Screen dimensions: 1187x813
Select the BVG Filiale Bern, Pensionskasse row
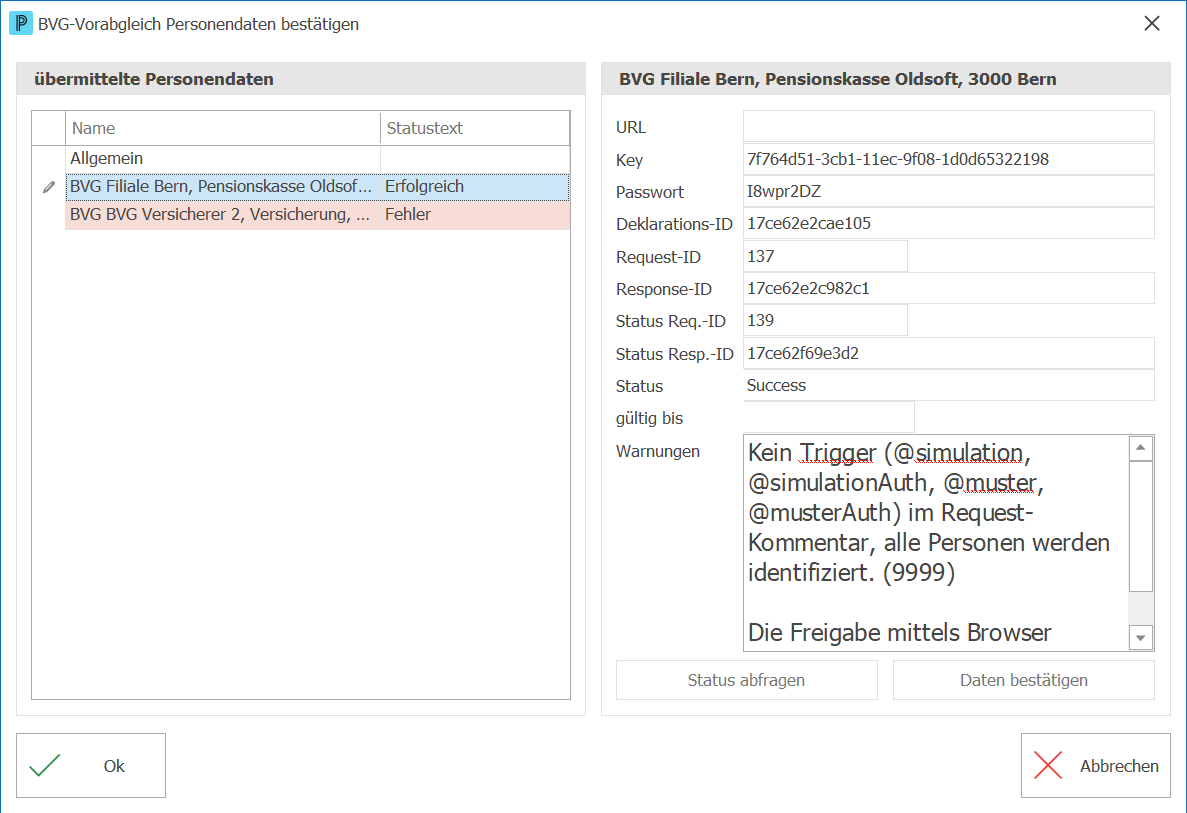coord(317,187)
